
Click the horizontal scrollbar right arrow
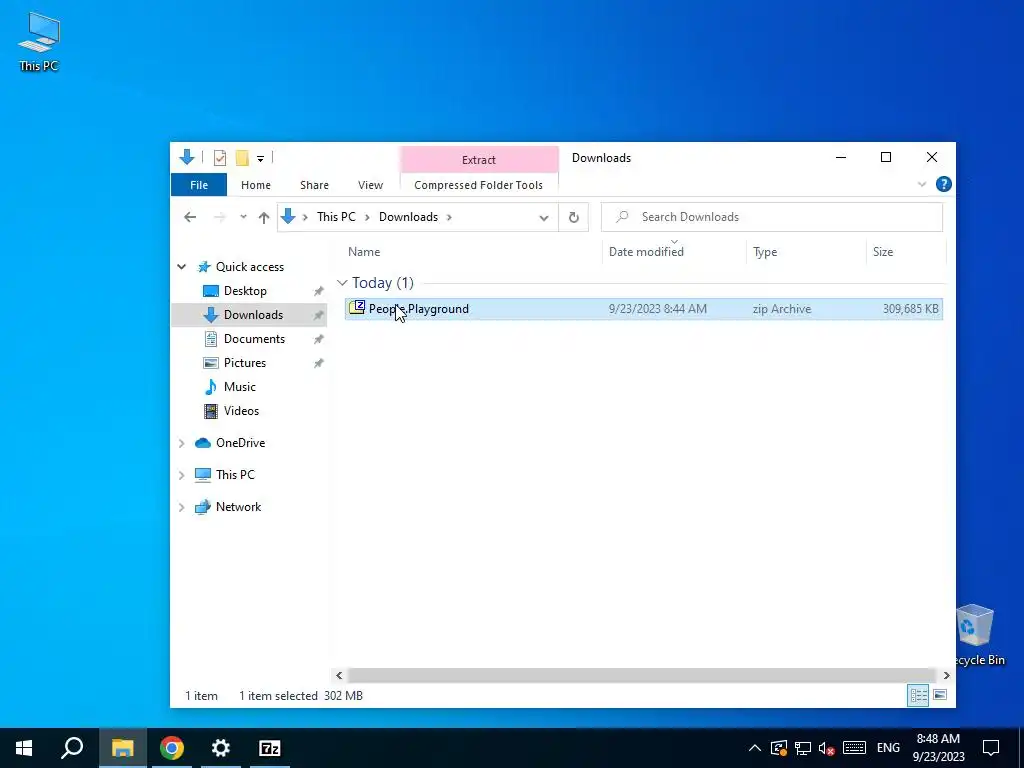pyautogui.click(x=946, y=675)
